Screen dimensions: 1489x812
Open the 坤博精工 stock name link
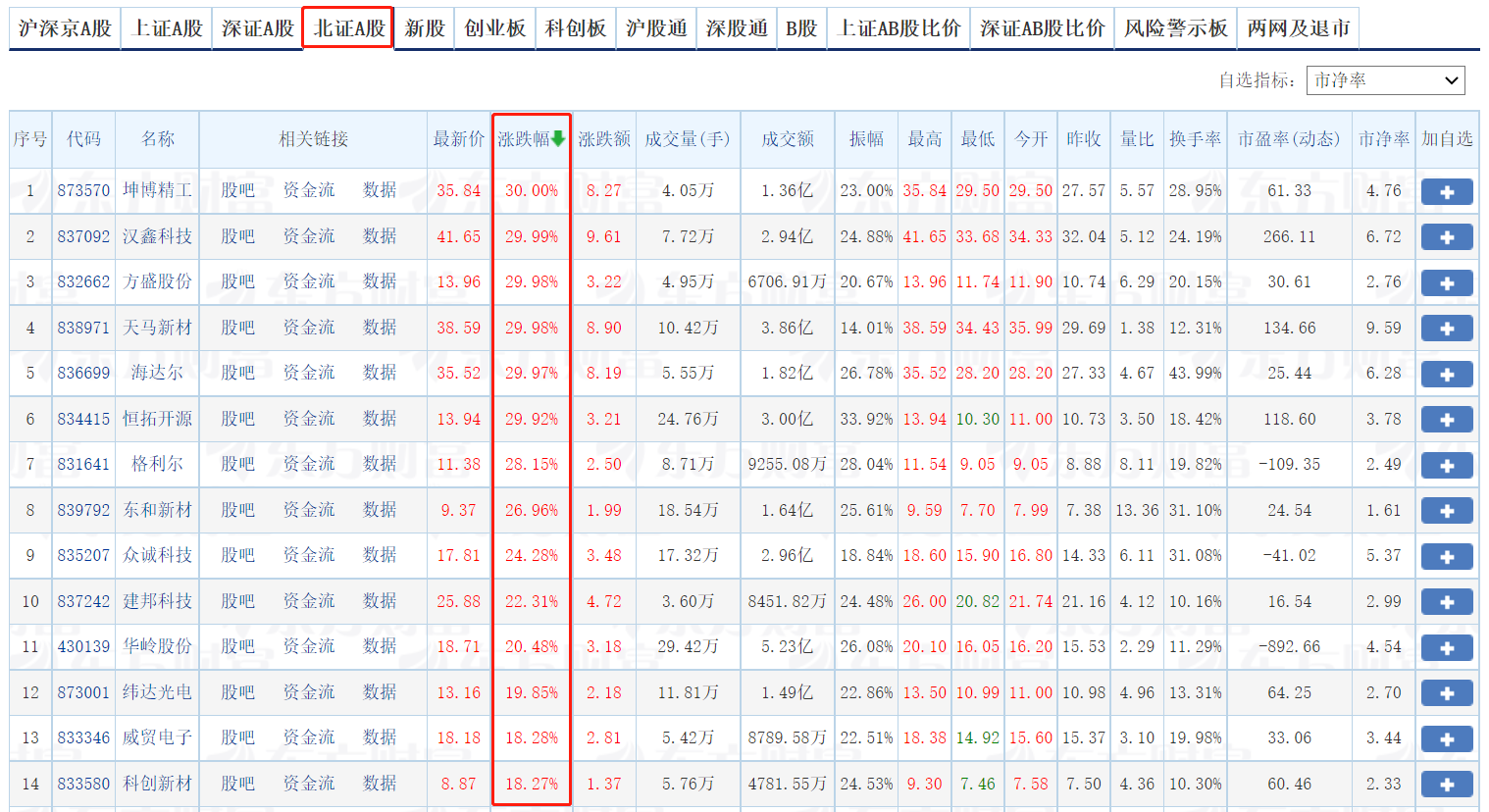point(157,190)
